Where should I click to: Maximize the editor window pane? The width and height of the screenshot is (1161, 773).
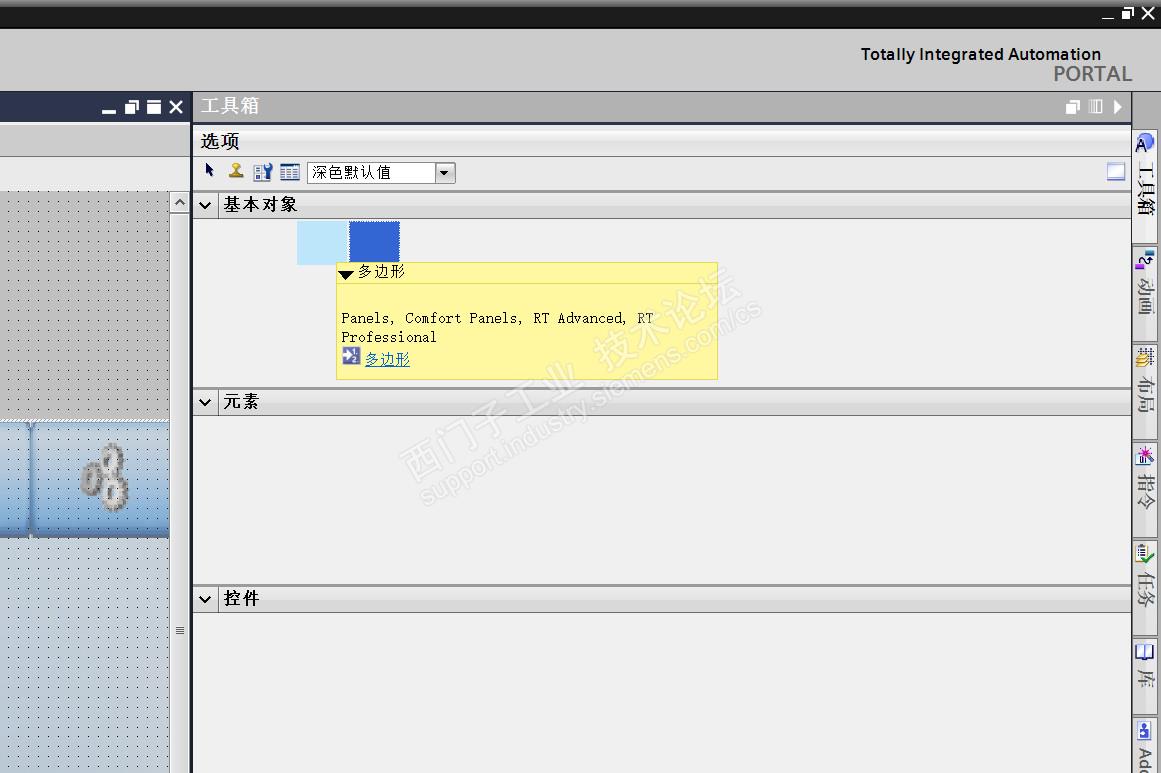154,107
